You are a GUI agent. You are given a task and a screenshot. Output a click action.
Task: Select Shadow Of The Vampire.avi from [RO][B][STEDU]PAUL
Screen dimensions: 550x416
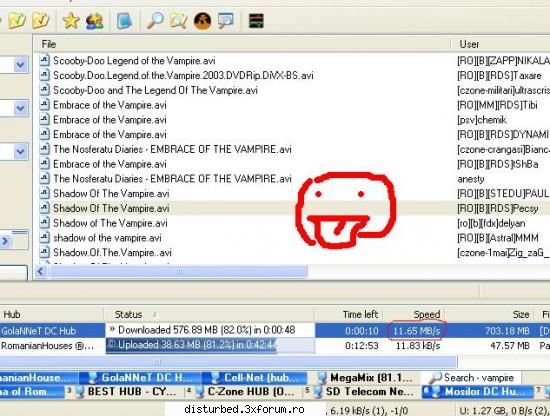pyautogui.click(x=111, y=193)
